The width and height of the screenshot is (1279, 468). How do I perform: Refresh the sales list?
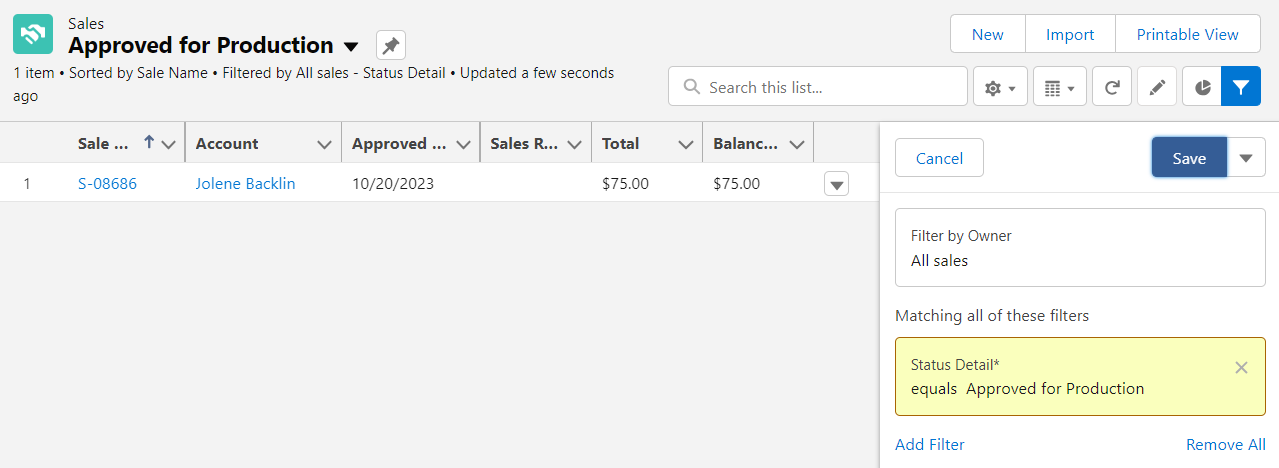[1111, 88]
